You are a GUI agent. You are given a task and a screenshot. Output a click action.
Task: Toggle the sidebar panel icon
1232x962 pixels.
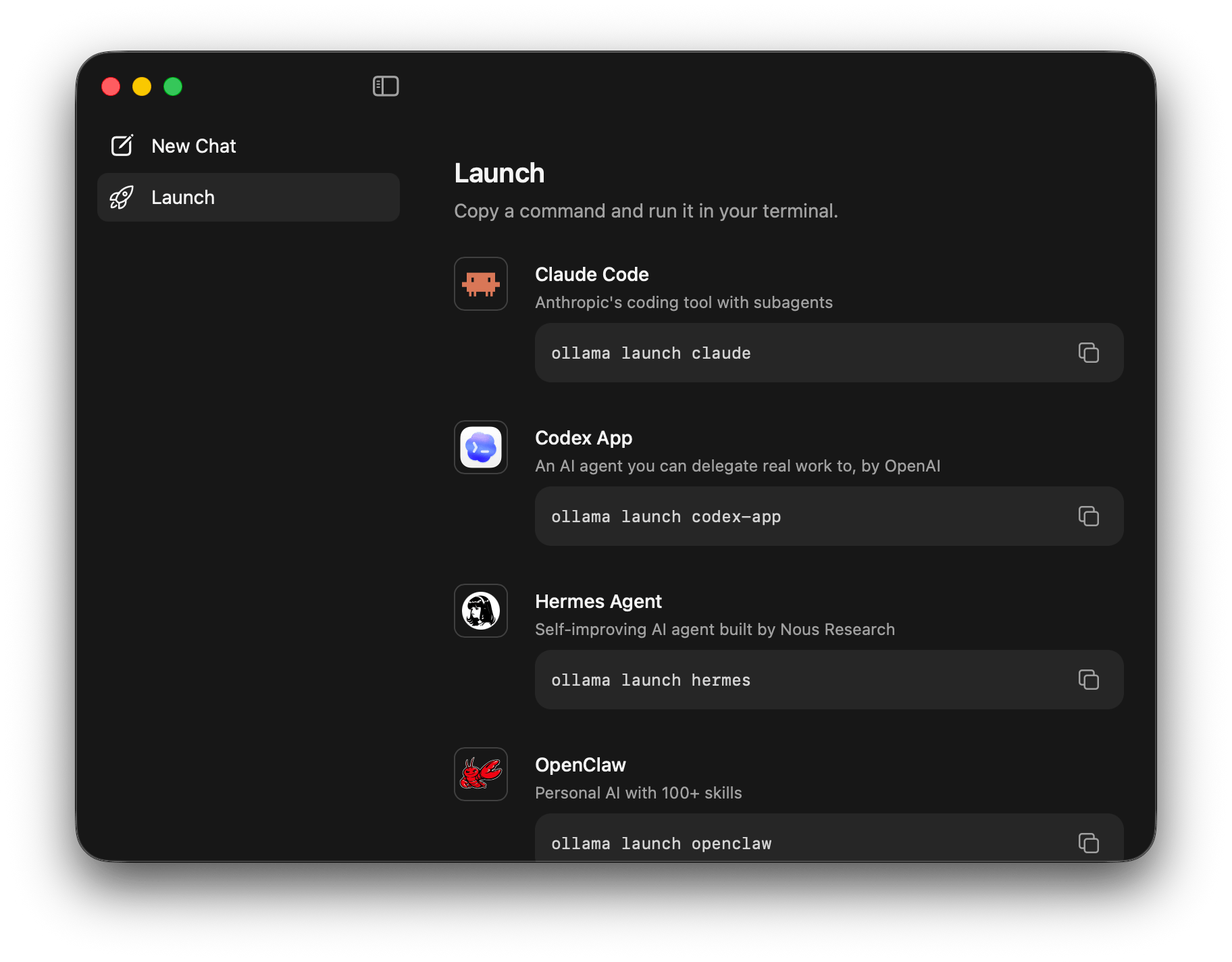pos(386,86)
